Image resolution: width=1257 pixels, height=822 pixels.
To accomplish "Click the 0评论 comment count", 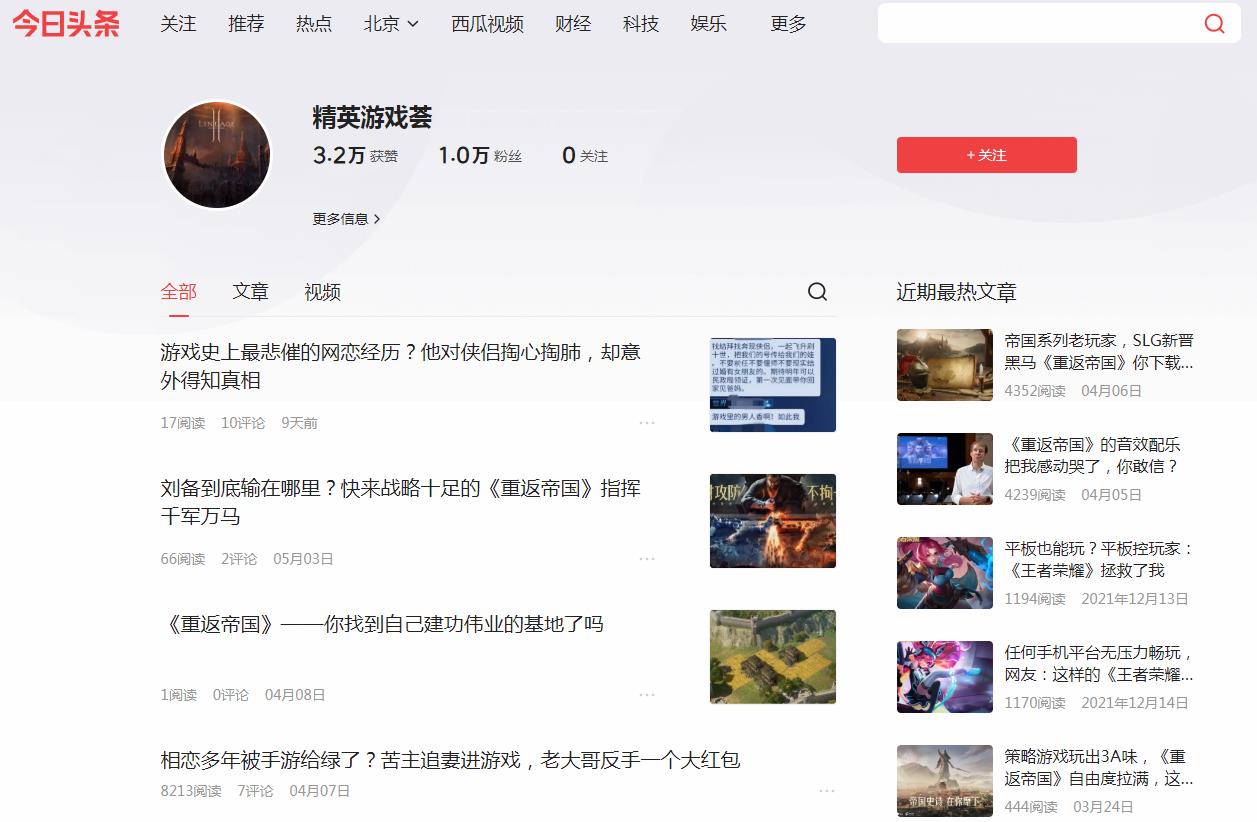I will pos(231,695).
